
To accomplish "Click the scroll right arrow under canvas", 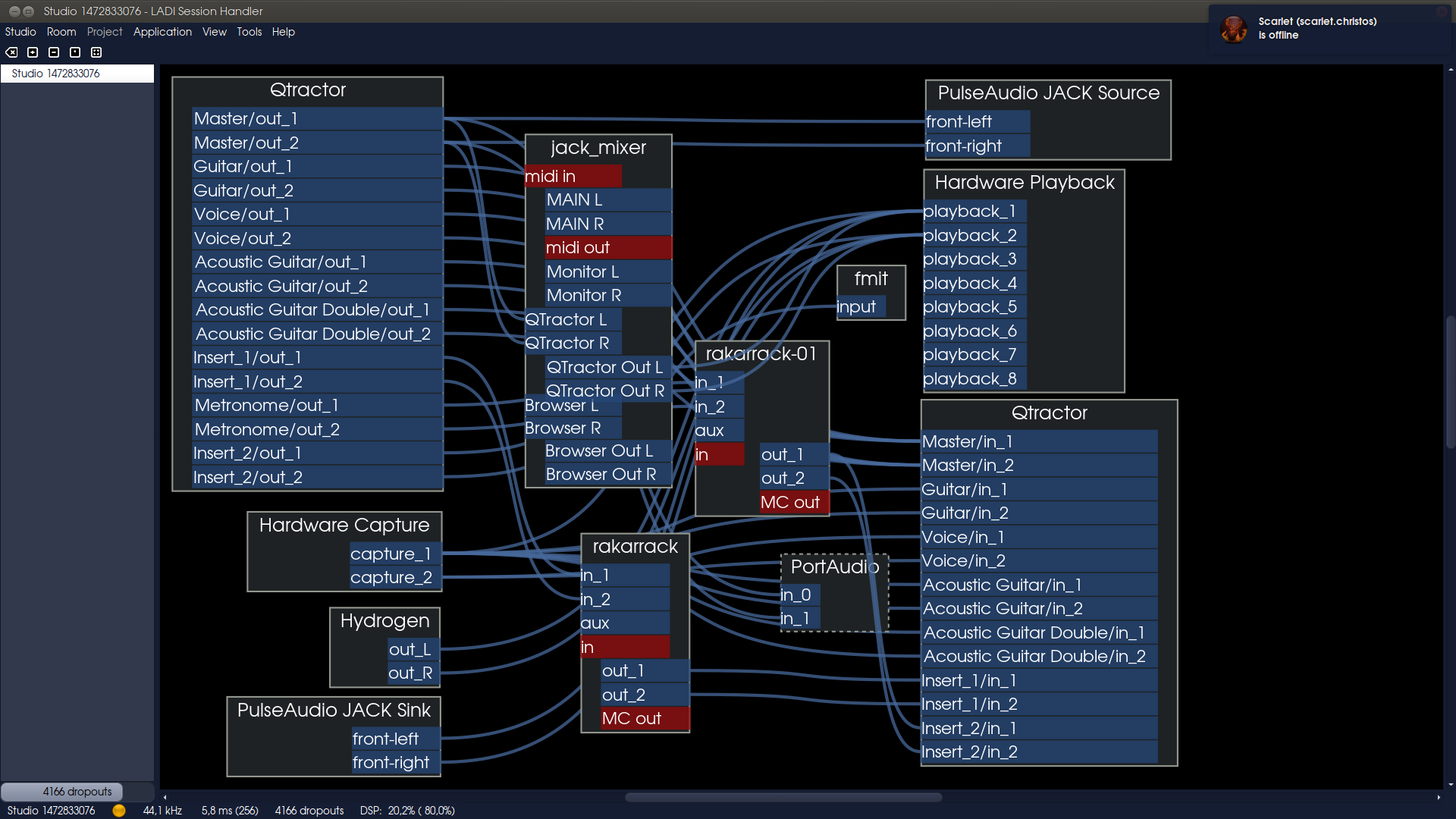I will click(x=1439, y=797).
